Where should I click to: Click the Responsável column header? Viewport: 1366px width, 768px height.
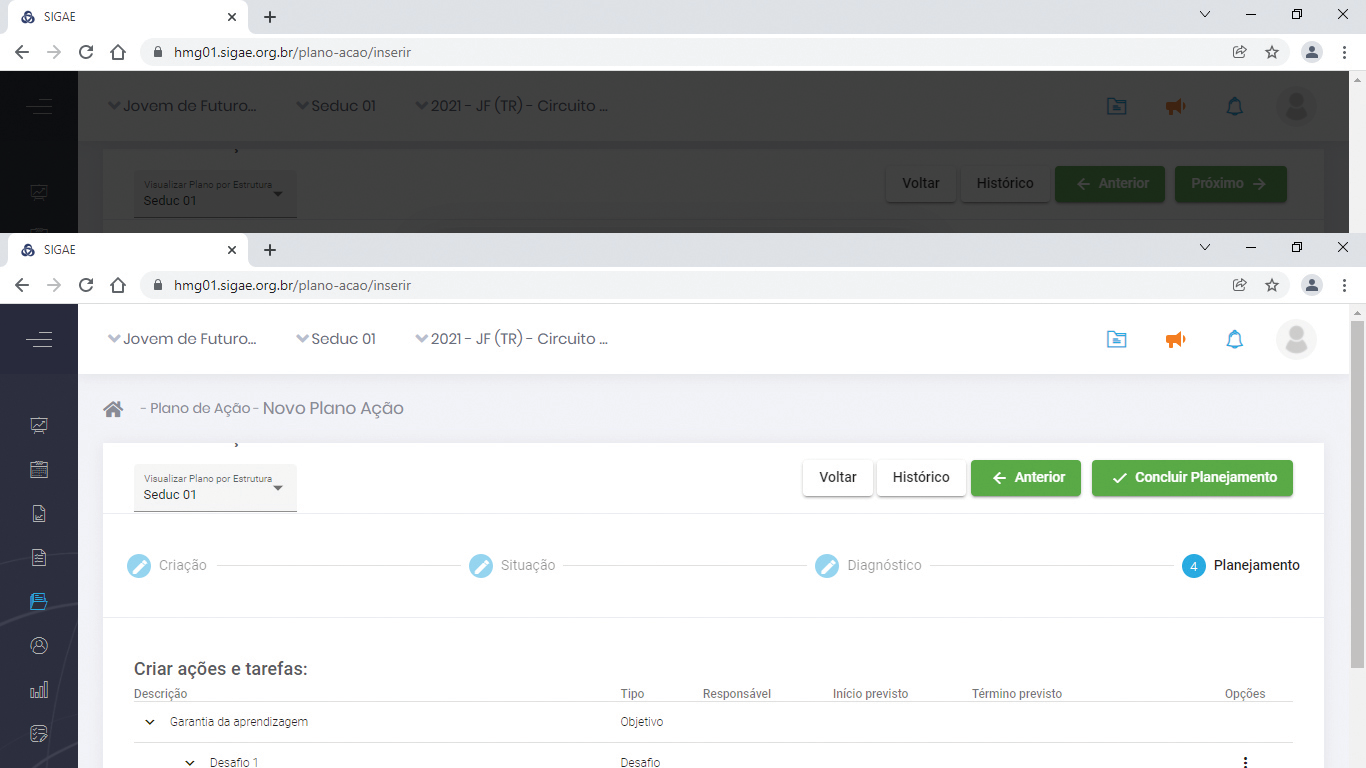pyautogui.click(x=737, y=694)
